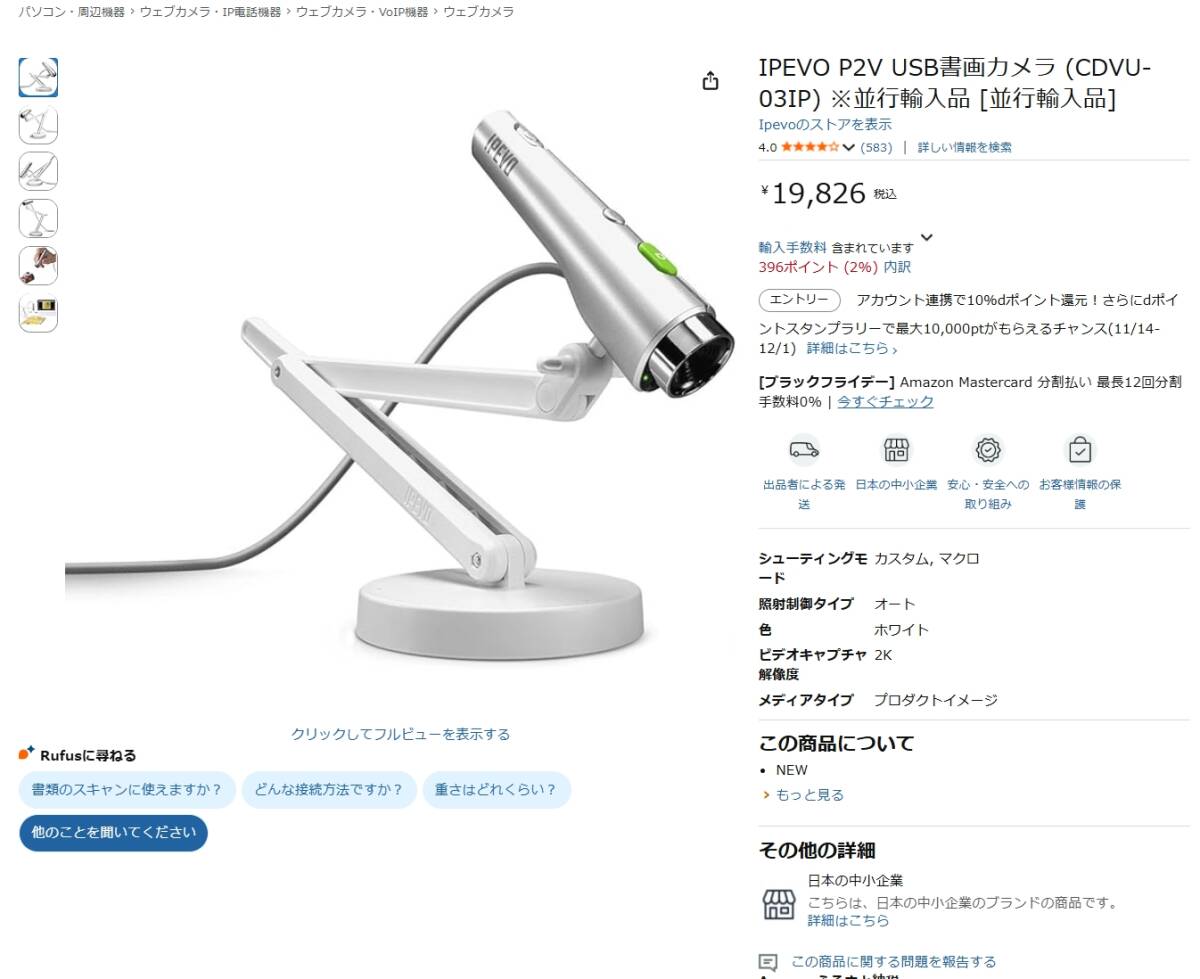This screenshot has height=979, width=1200.
Task: Click the safety commitment badge icon
Action: 988,450
